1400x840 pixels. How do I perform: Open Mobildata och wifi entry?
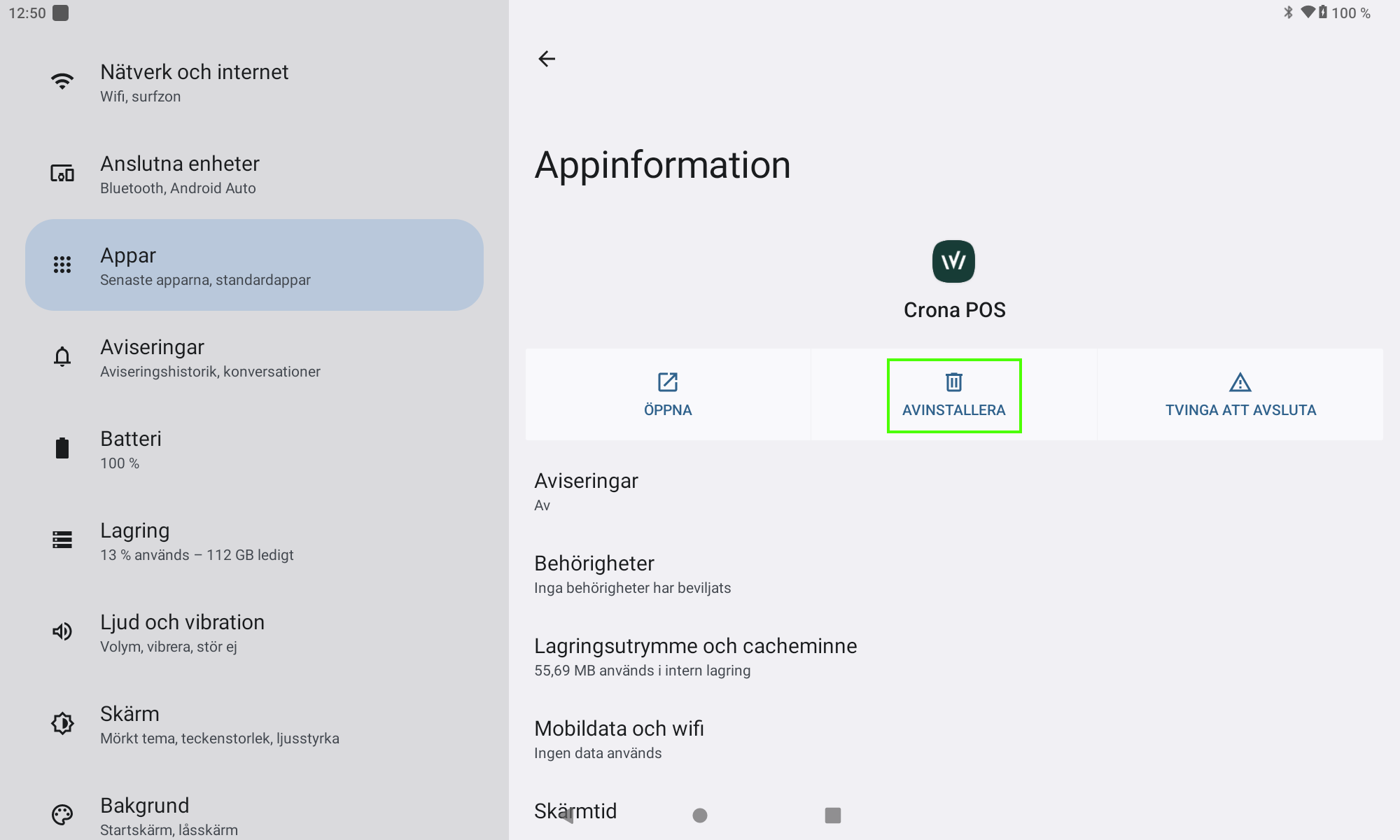pyautogui.click(x=619, y=739)
